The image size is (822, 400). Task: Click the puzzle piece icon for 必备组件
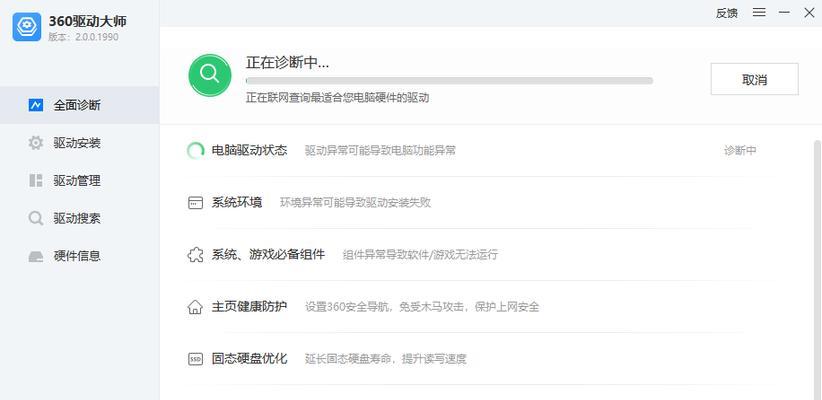195,255
